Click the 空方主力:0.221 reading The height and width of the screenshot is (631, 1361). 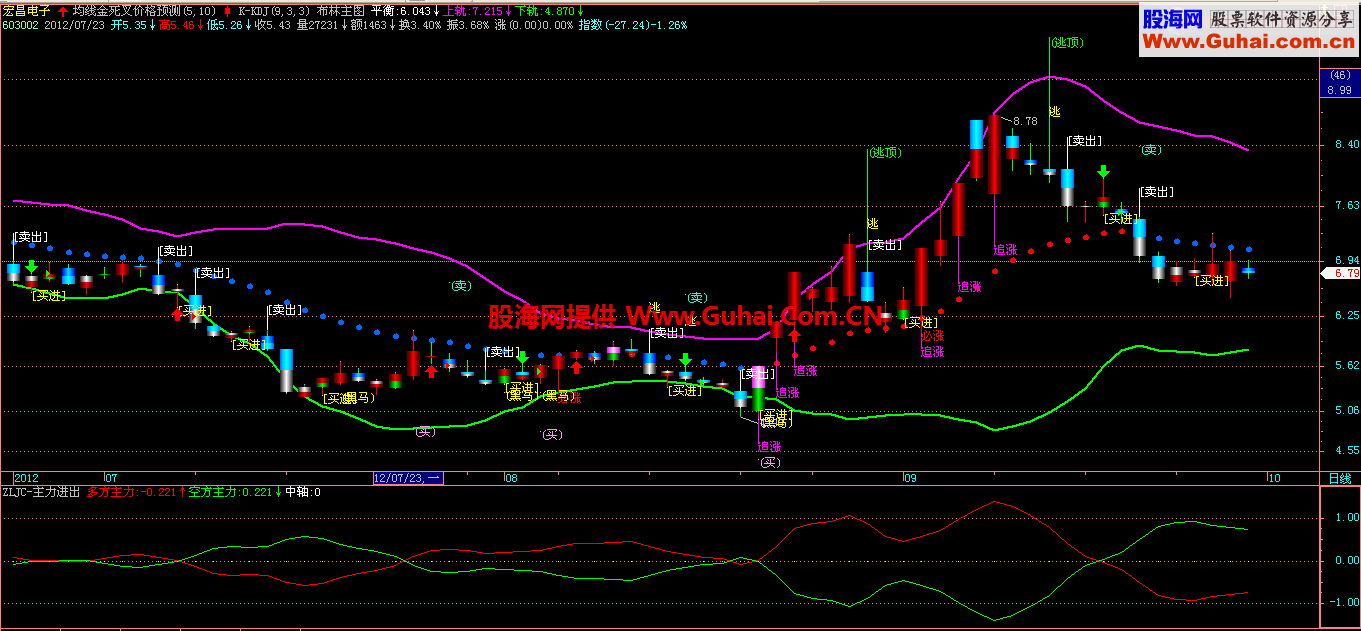point(230,492)
